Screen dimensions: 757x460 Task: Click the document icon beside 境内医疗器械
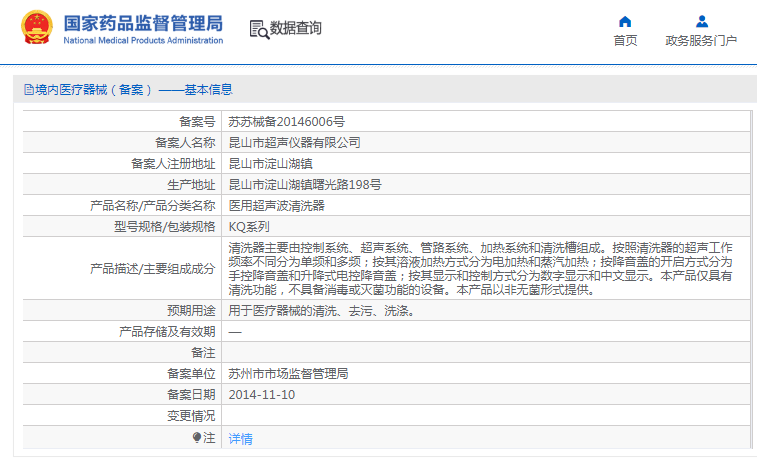point(28,90)
